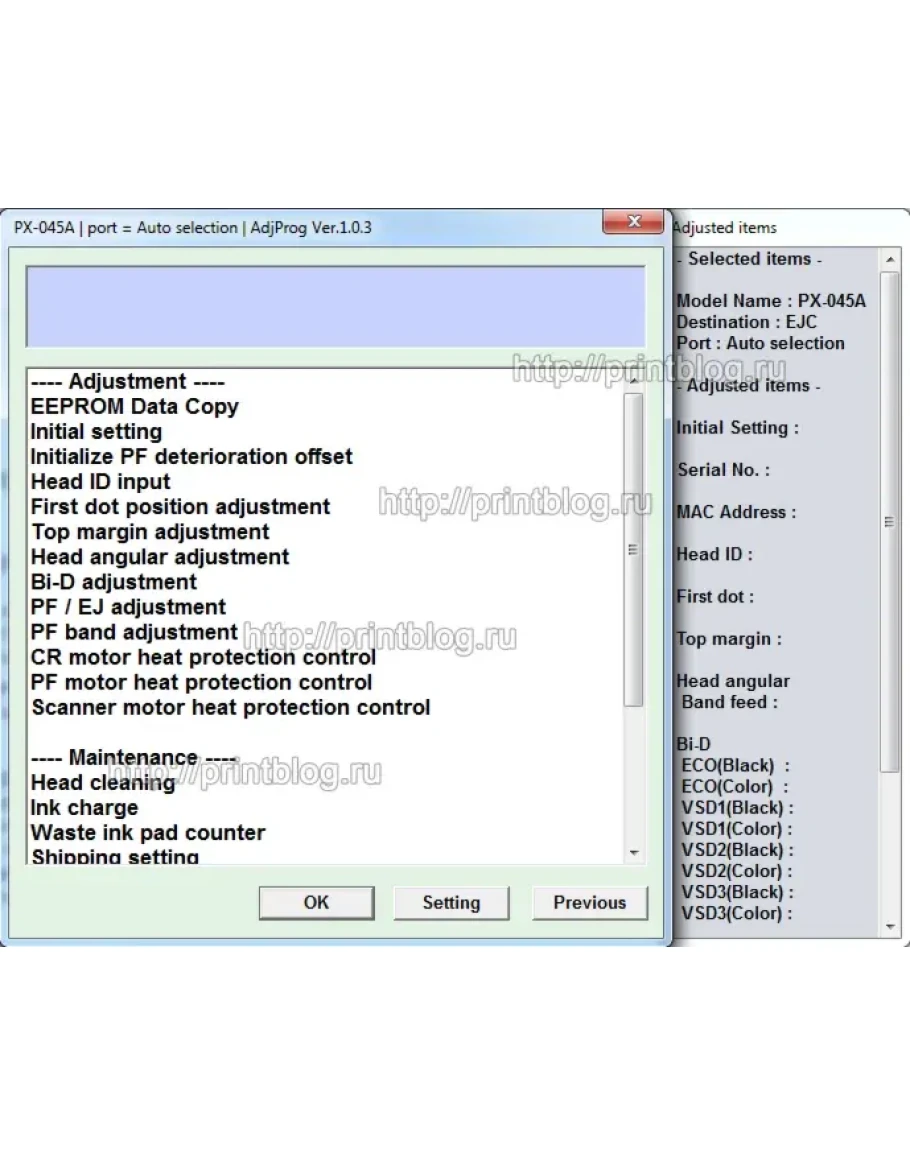Image resolution: width=910 pixels, height=1155 pixels.
Task: Select EEPROM Data Copy item
Action: [x=135, y=407]
